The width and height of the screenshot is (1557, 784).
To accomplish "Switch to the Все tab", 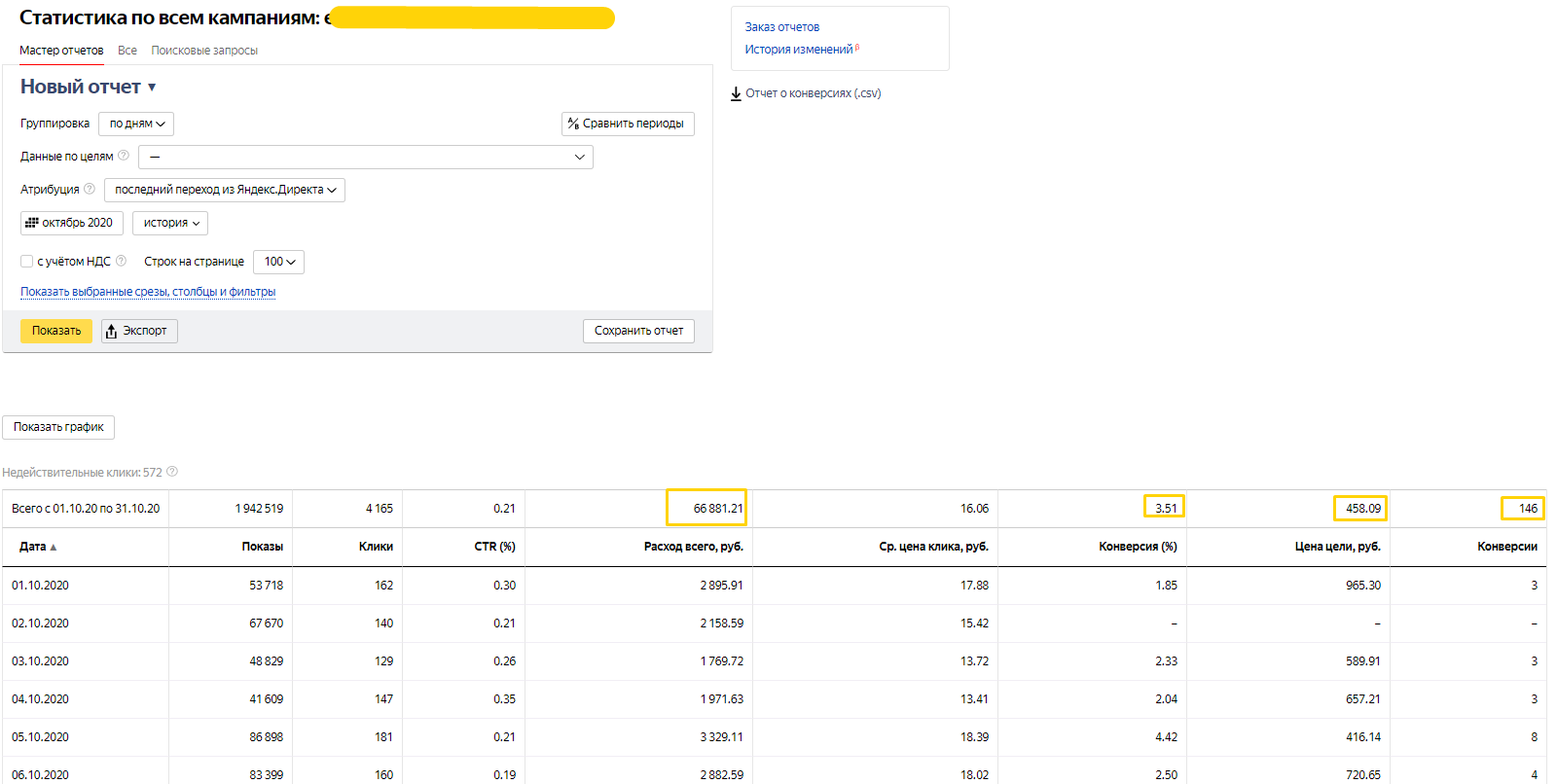I will (127, 51).
